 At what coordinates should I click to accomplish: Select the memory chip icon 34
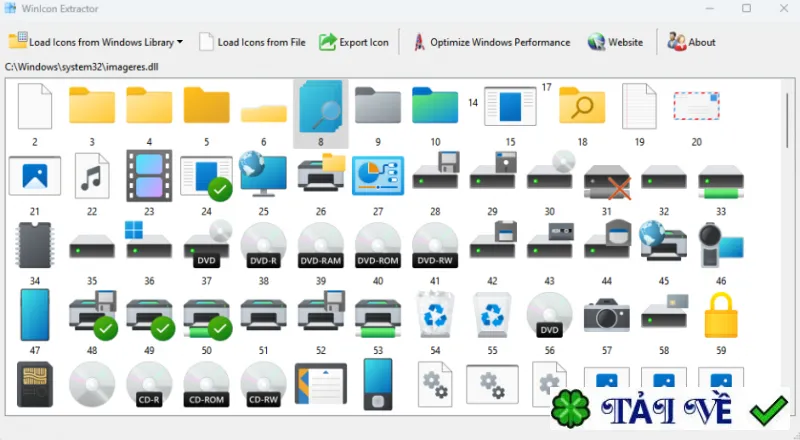(x=35, y=245)
